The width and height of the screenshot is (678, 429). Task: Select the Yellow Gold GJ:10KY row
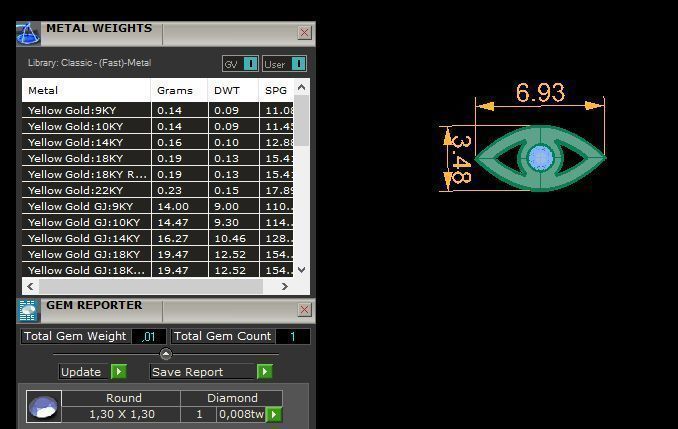157,222
